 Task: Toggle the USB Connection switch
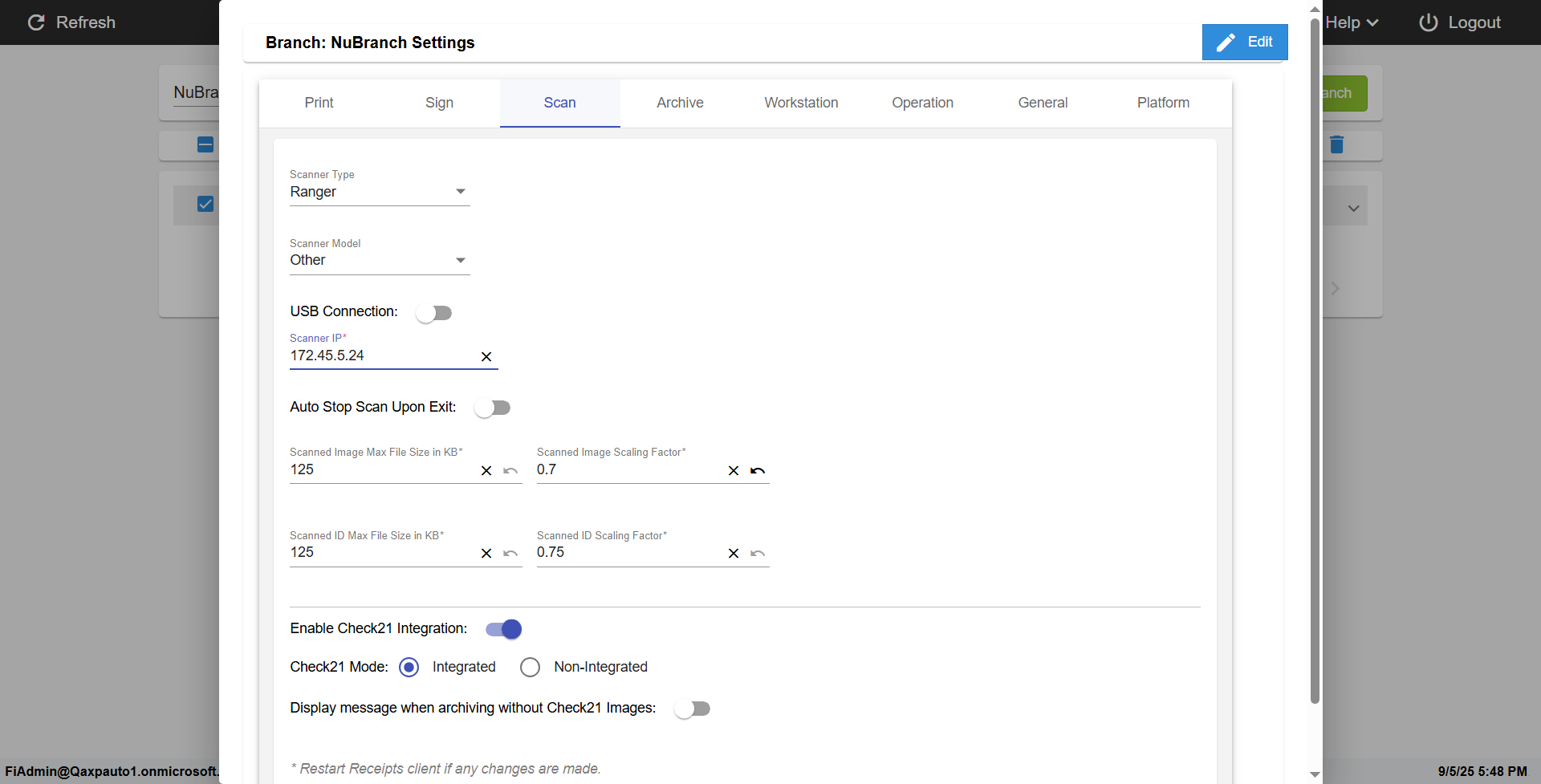434,313
